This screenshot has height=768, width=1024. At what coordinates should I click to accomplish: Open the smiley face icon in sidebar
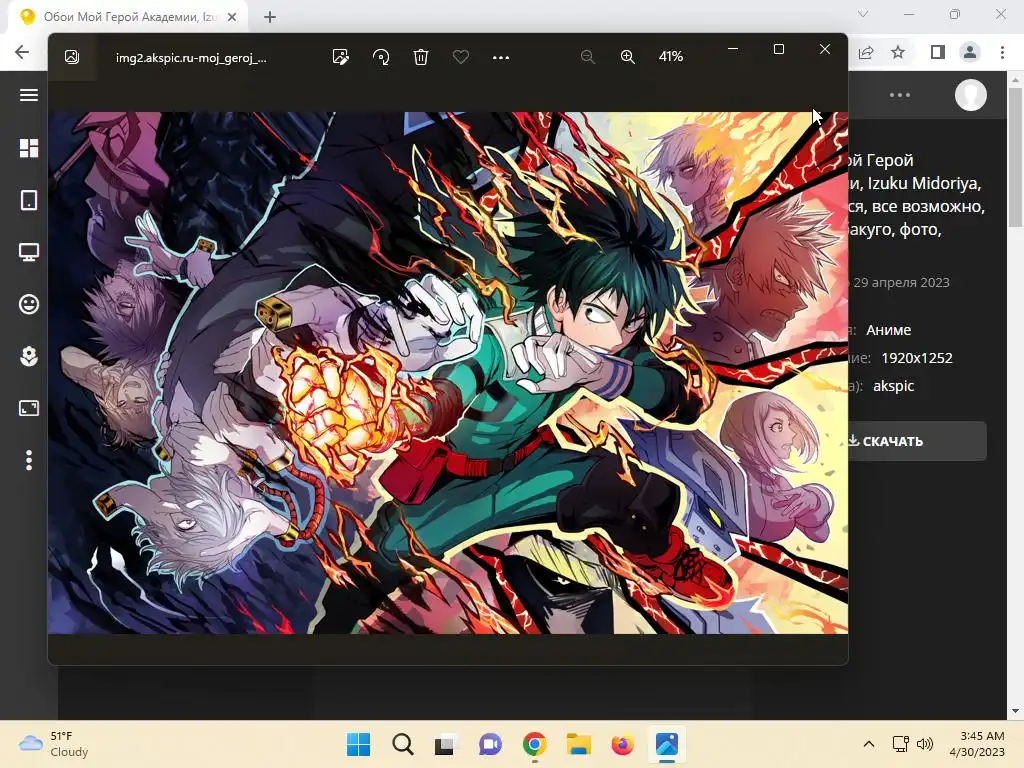click(x=29, y=304)
